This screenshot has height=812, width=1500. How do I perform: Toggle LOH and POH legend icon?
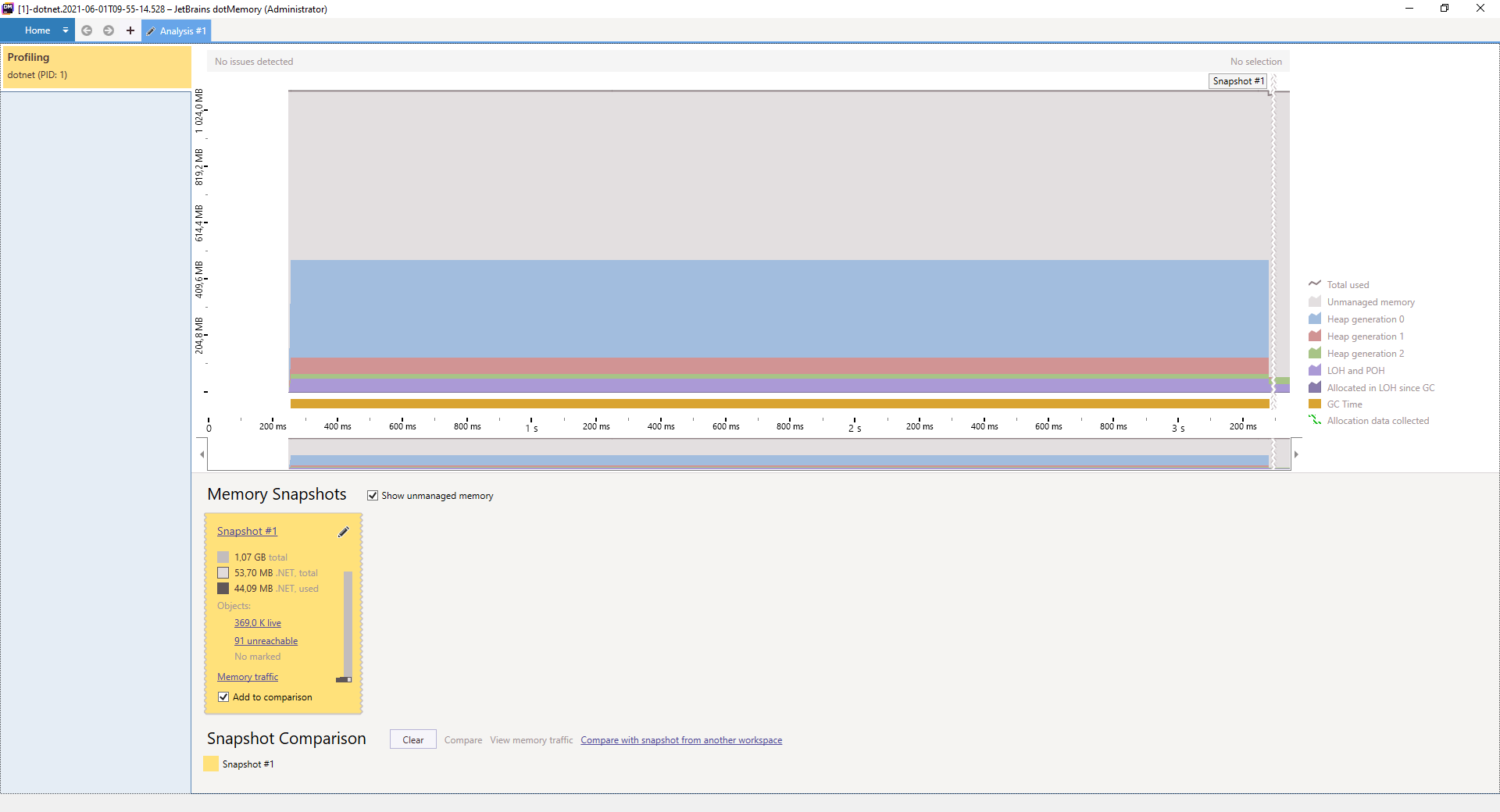click(1315, 371)
